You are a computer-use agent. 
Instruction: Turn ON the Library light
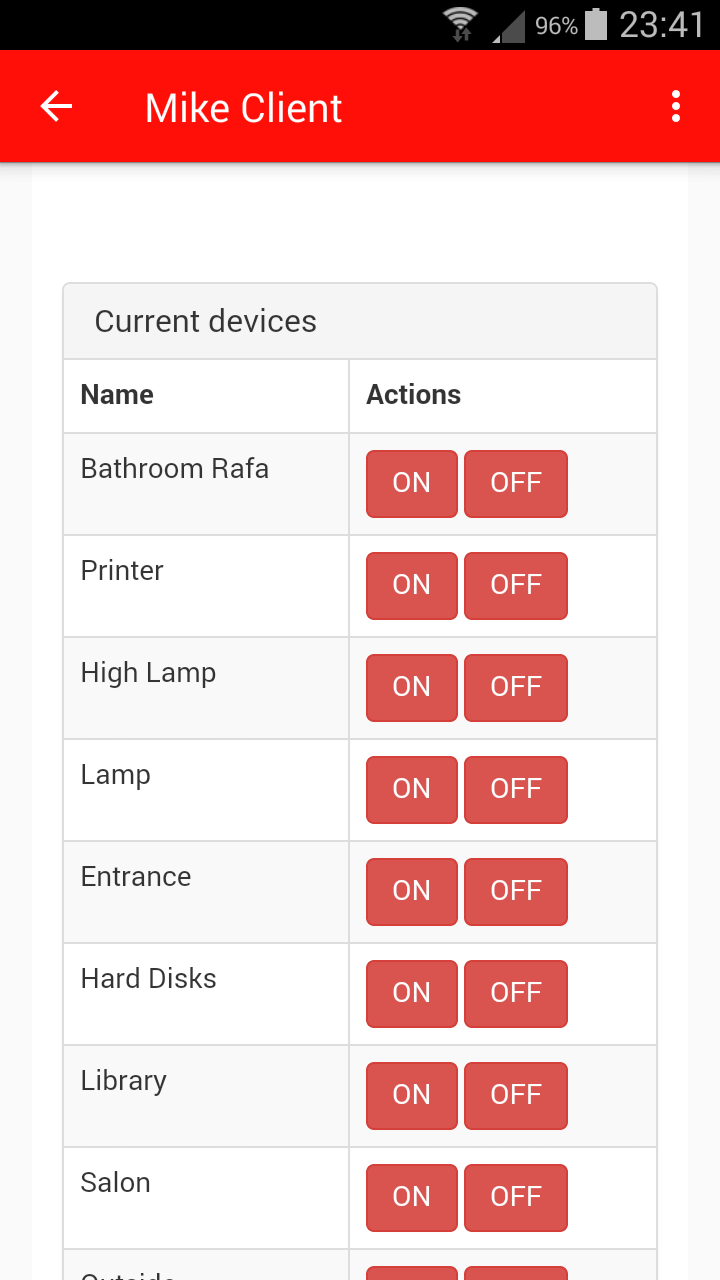click(411, 1095)
